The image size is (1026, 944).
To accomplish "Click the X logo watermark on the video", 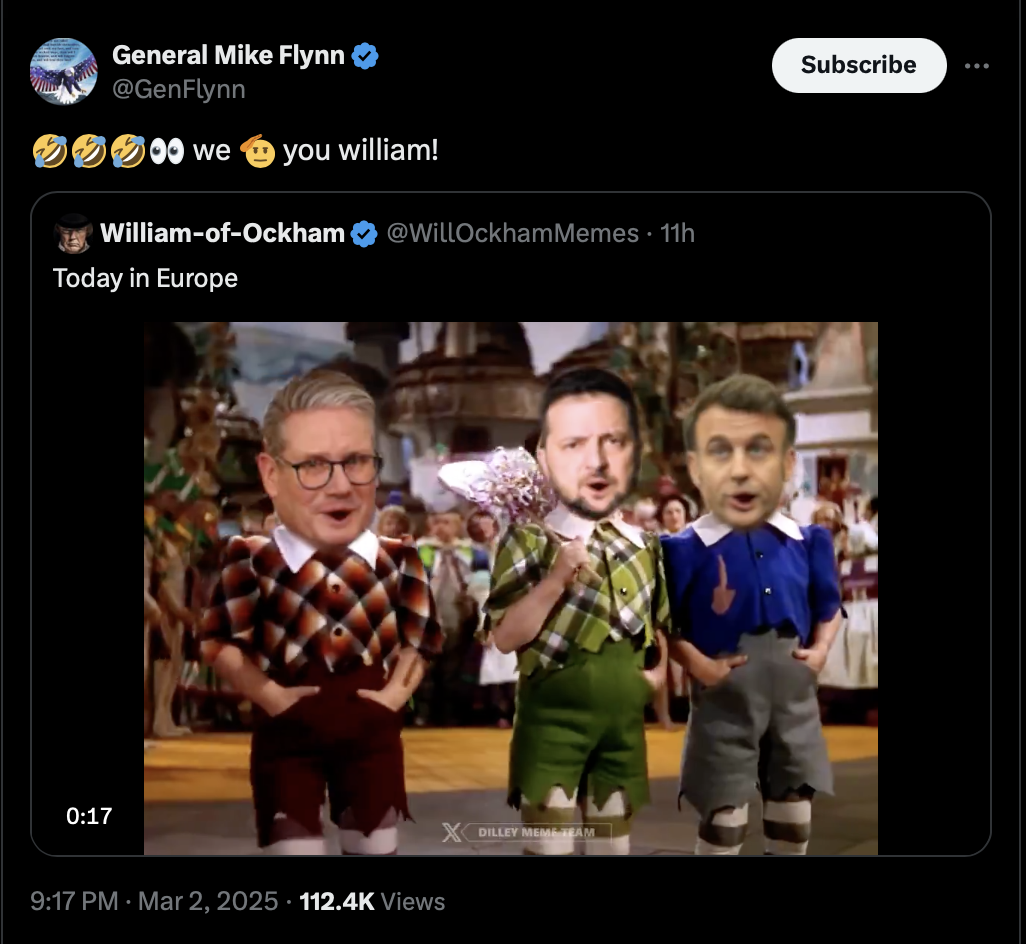I will [x=452, y=832].
